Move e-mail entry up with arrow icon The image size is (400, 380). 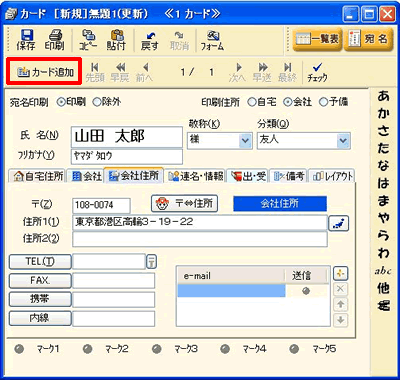point(340,304)
